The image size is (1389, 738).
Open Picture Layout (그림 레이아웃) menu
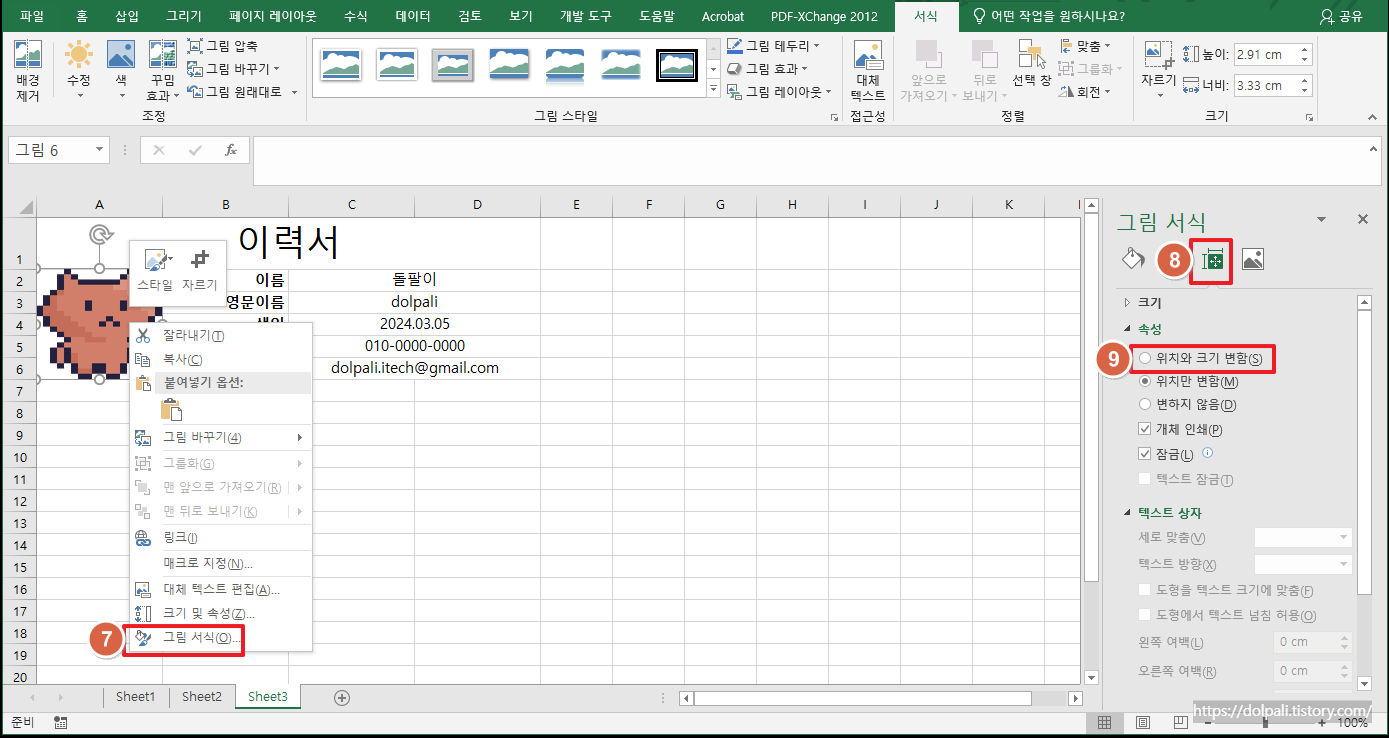pos(779,92)
